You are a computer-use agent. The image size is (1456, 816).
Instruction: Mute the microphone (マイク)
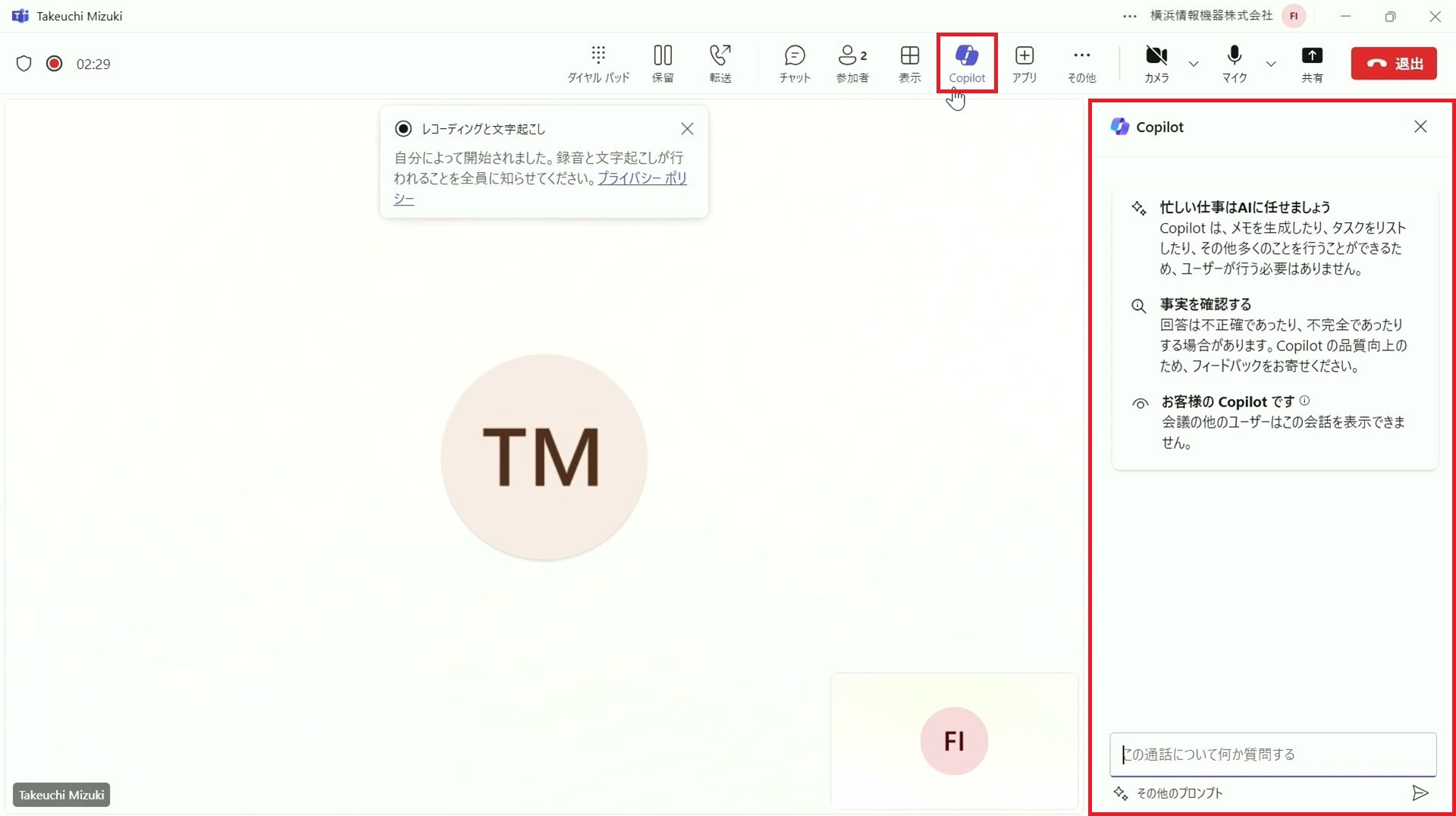tap(1235, 64)
